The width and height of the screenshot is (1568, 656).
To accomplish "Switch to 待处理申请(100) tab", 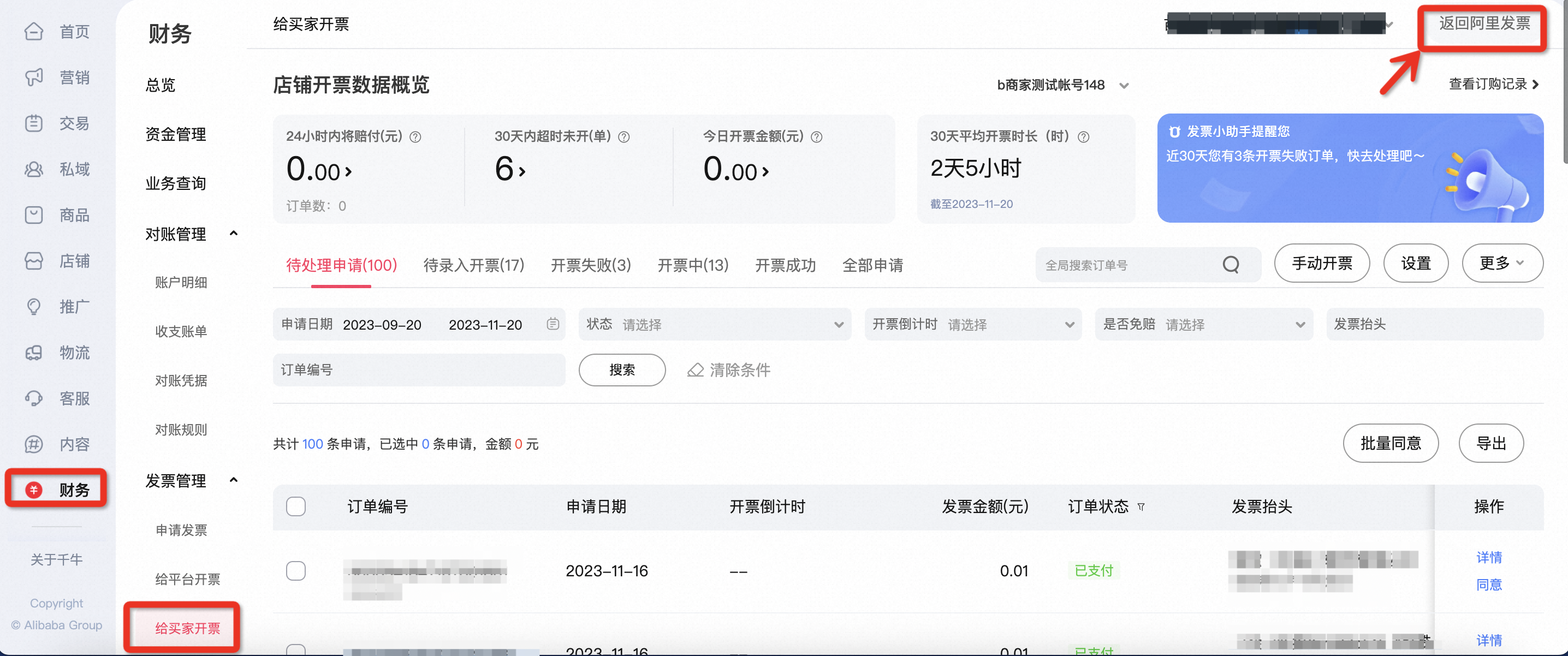I will tap(341, 265).
